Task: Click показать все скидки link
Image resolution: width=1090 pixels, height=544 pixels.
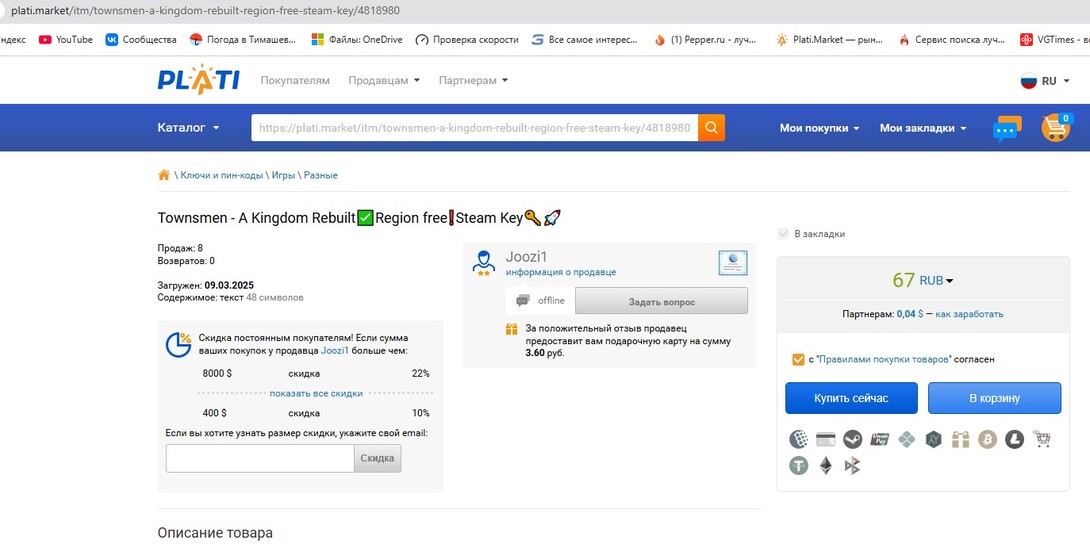Action: [316, 393]
